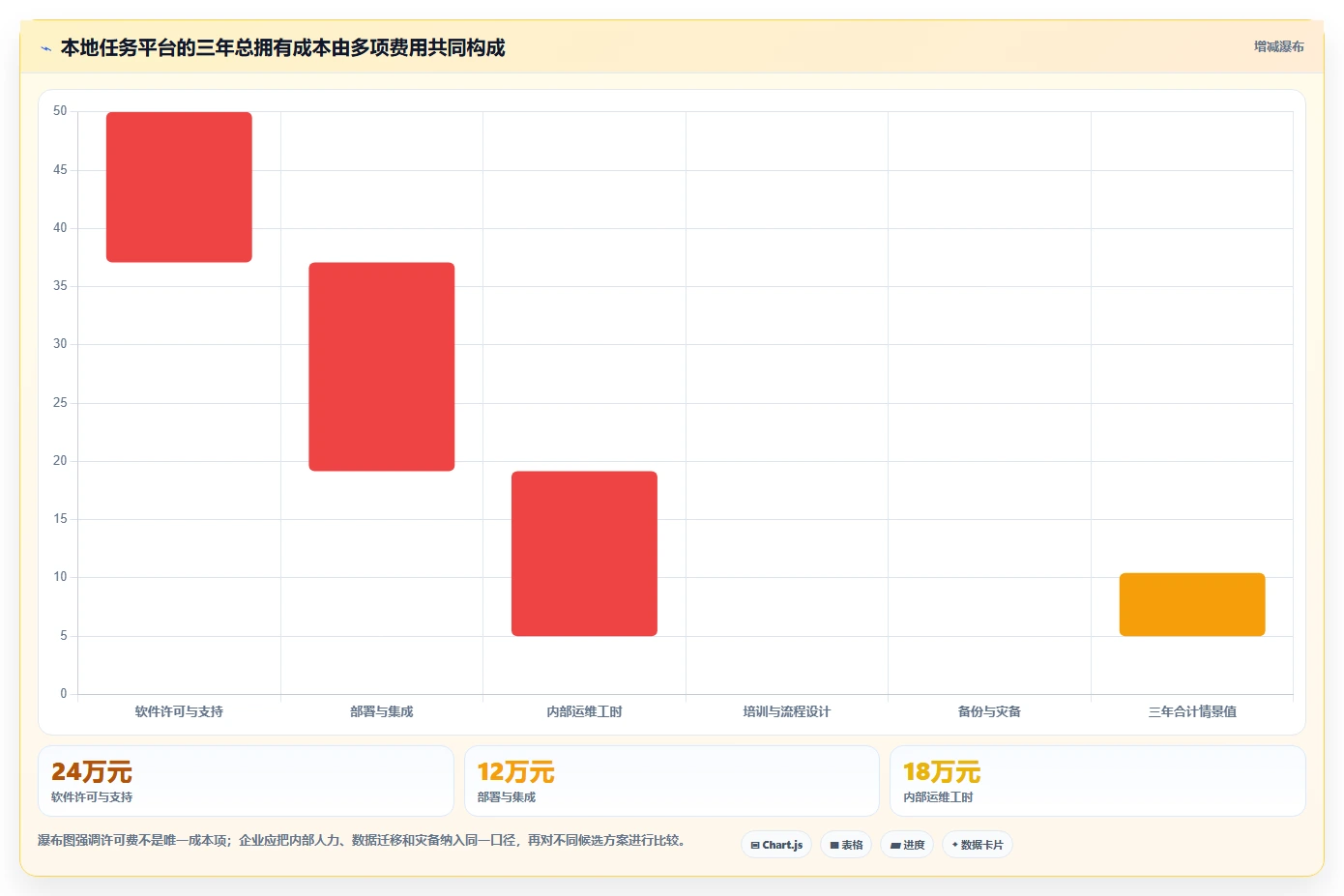
Task: Select the red 内部运维工时 waterfall bar
Action: pyautogui.click(x=584, y=553)
